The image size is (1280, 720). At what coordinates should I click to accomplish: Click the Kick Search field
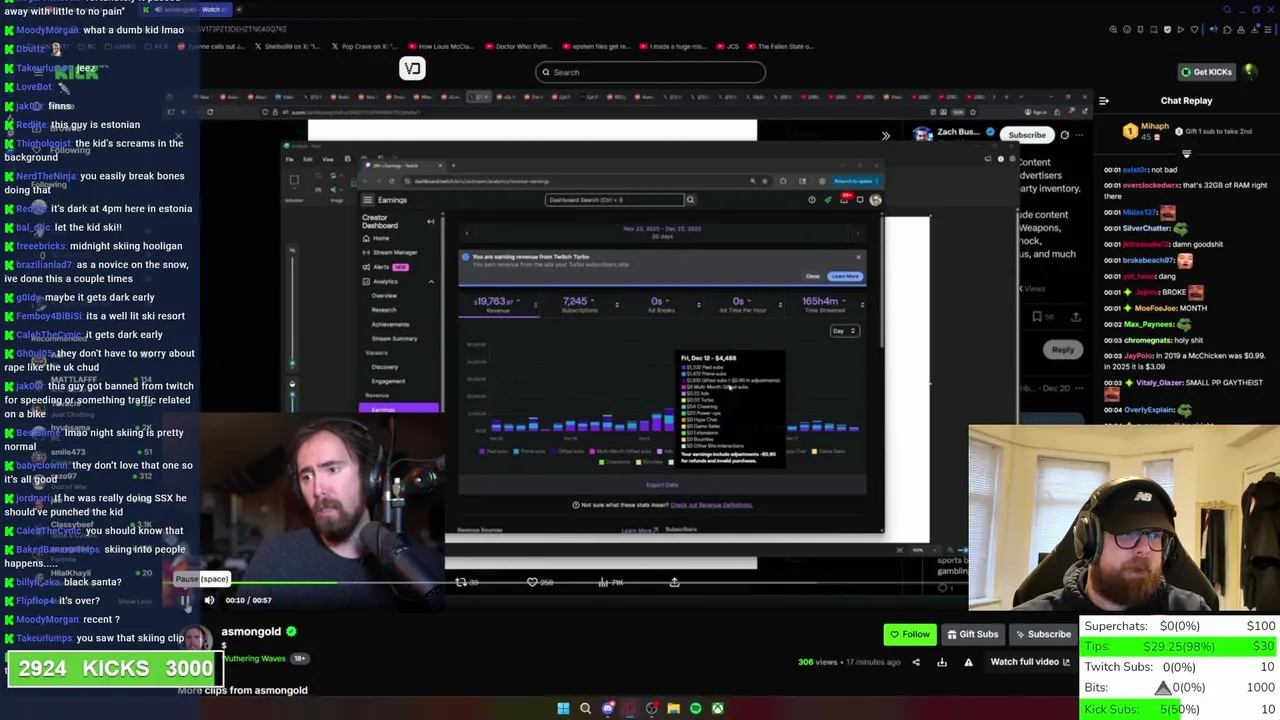pyautogui.click(x=650, y=72)
